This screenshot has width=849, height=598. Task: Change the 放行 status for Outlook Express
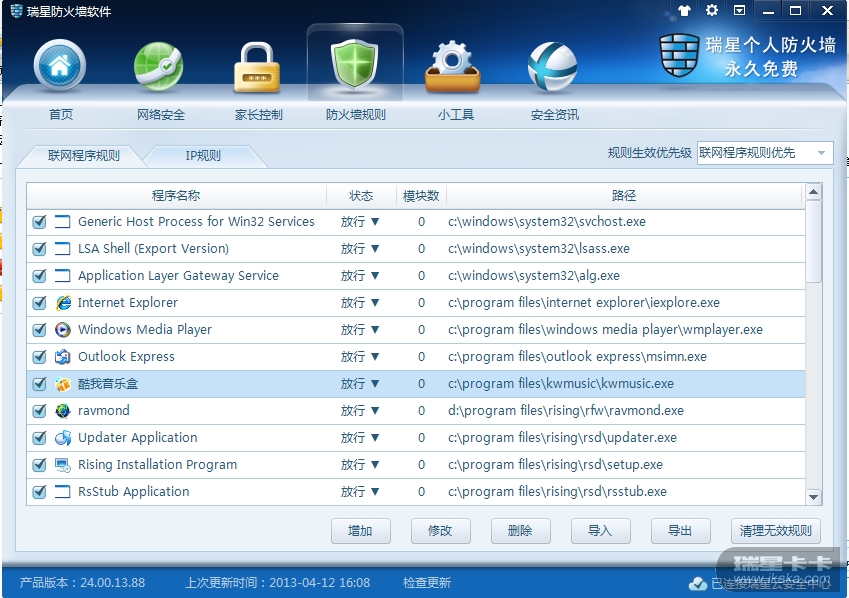pyautogui.click(x=360, y=357)
